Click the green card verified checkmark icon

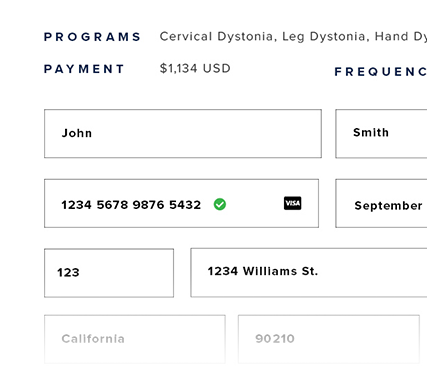coord(220,204)
